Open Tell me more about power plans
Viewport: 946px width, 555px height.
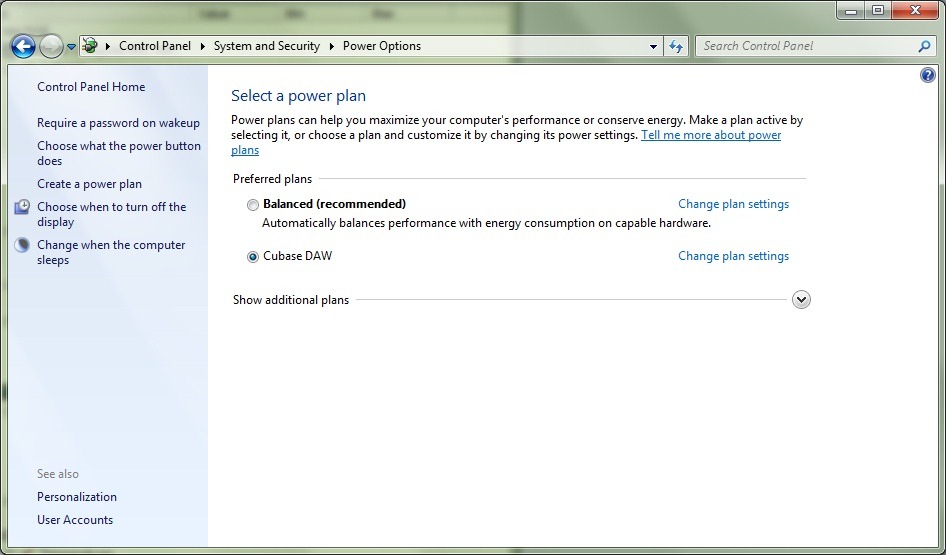[x=710, y=135]
